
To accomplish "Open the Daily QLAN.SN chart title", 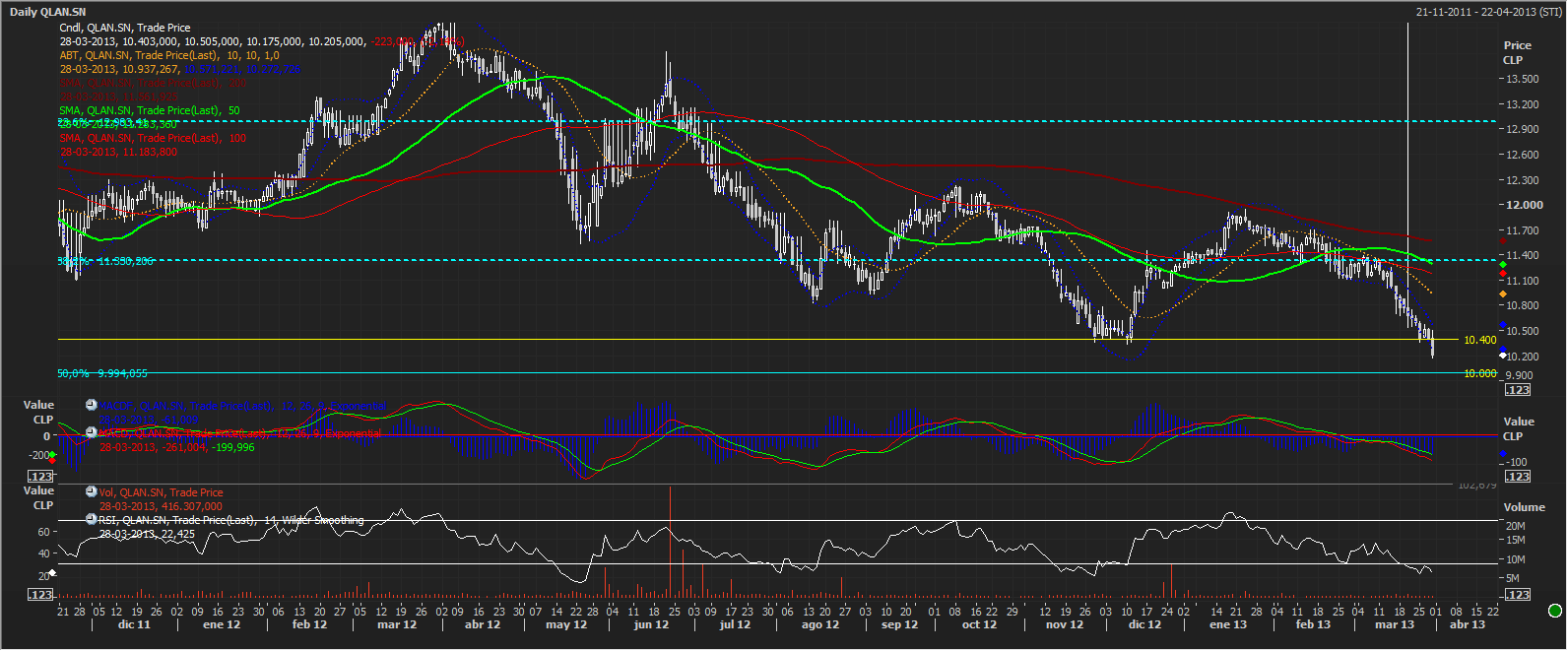I will [47, 12].
